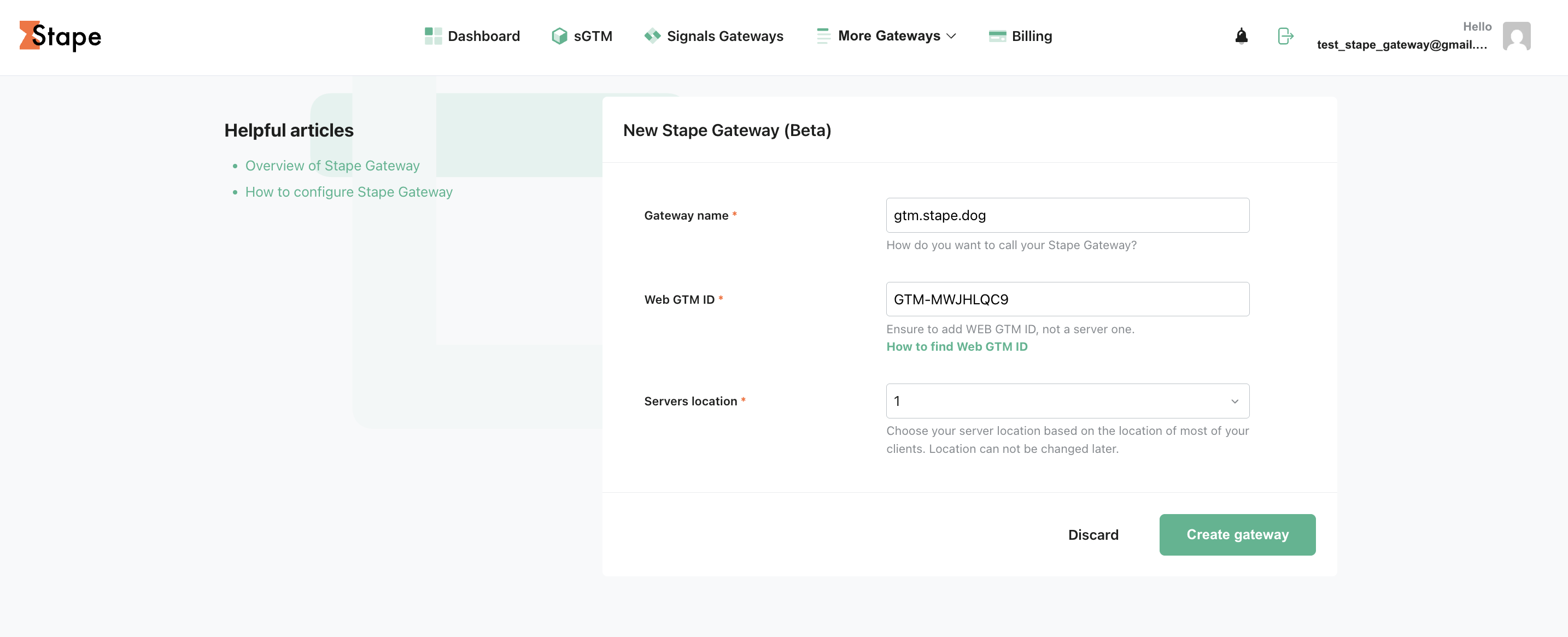Click the More Gateways stacked-lines icon
Viewport: 1568px width, 637px height.
tap(823, 36)
